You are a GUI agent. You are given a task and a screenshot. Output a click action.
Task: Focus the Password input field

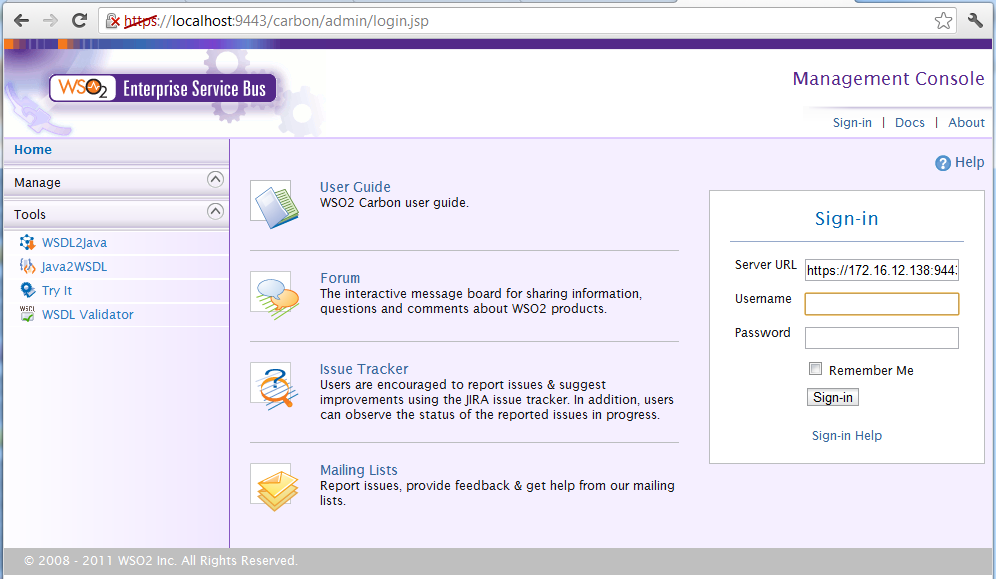(x=882, y=338)
